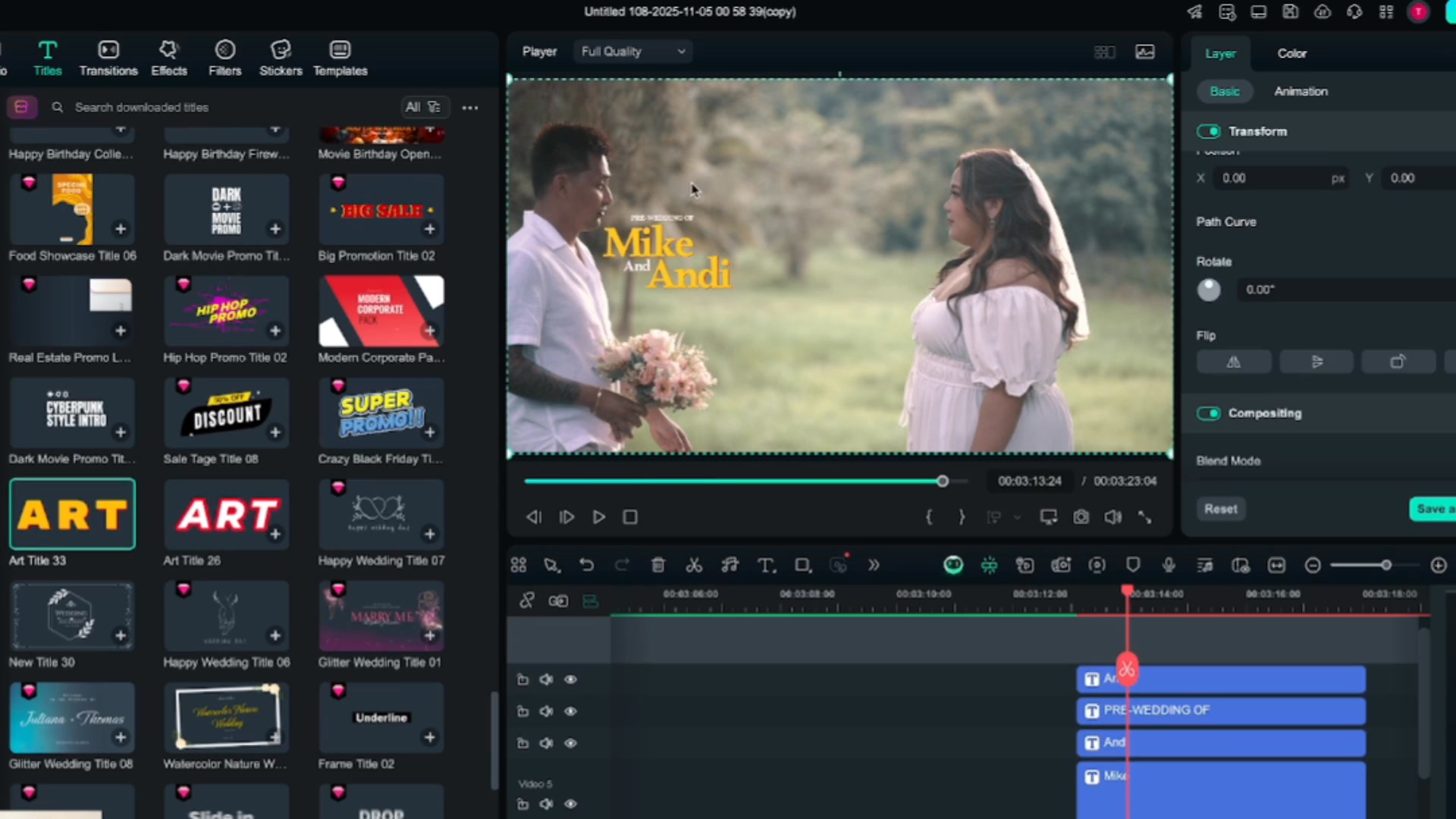Click the audio stretch icon
The width and height of the screenshot is (1456, 819).
730,565
